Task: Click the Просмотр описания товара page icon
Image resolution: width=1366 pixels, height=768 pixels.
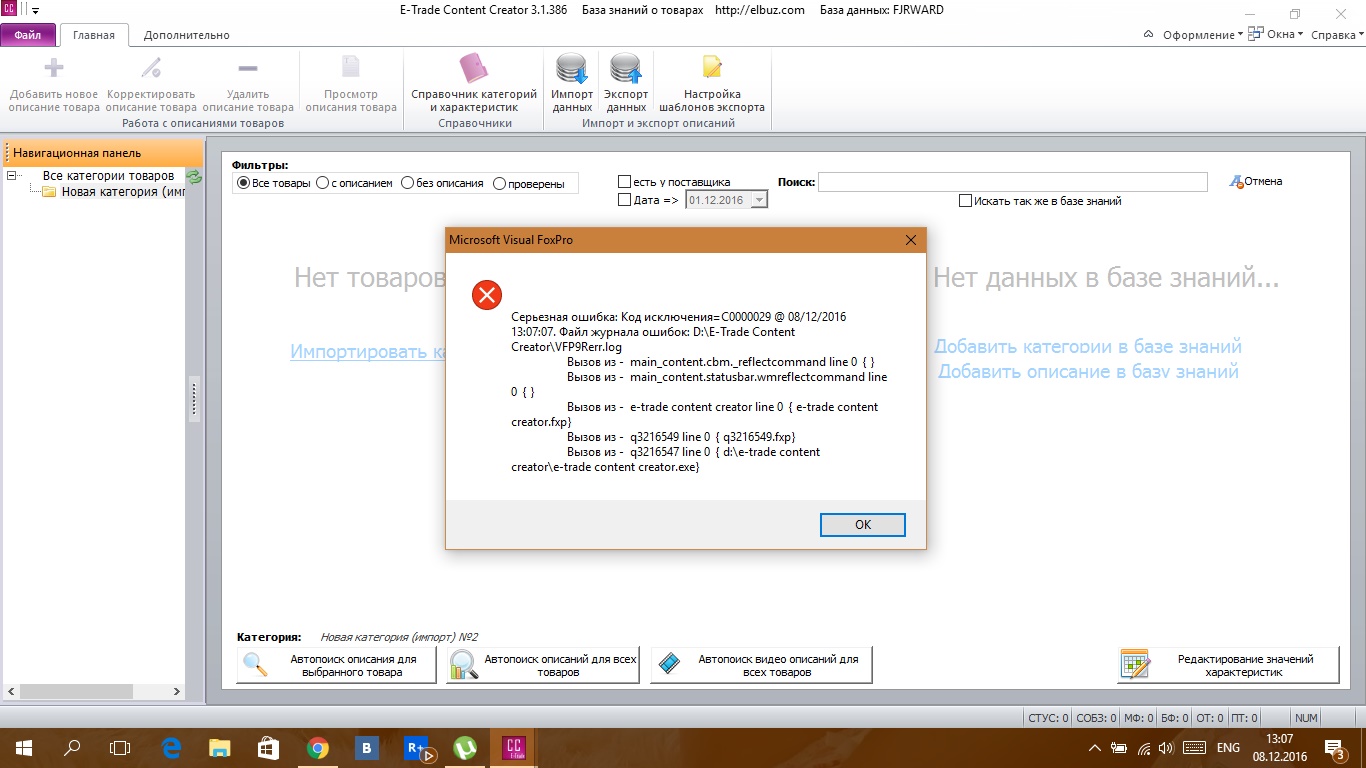Action: 351,68
